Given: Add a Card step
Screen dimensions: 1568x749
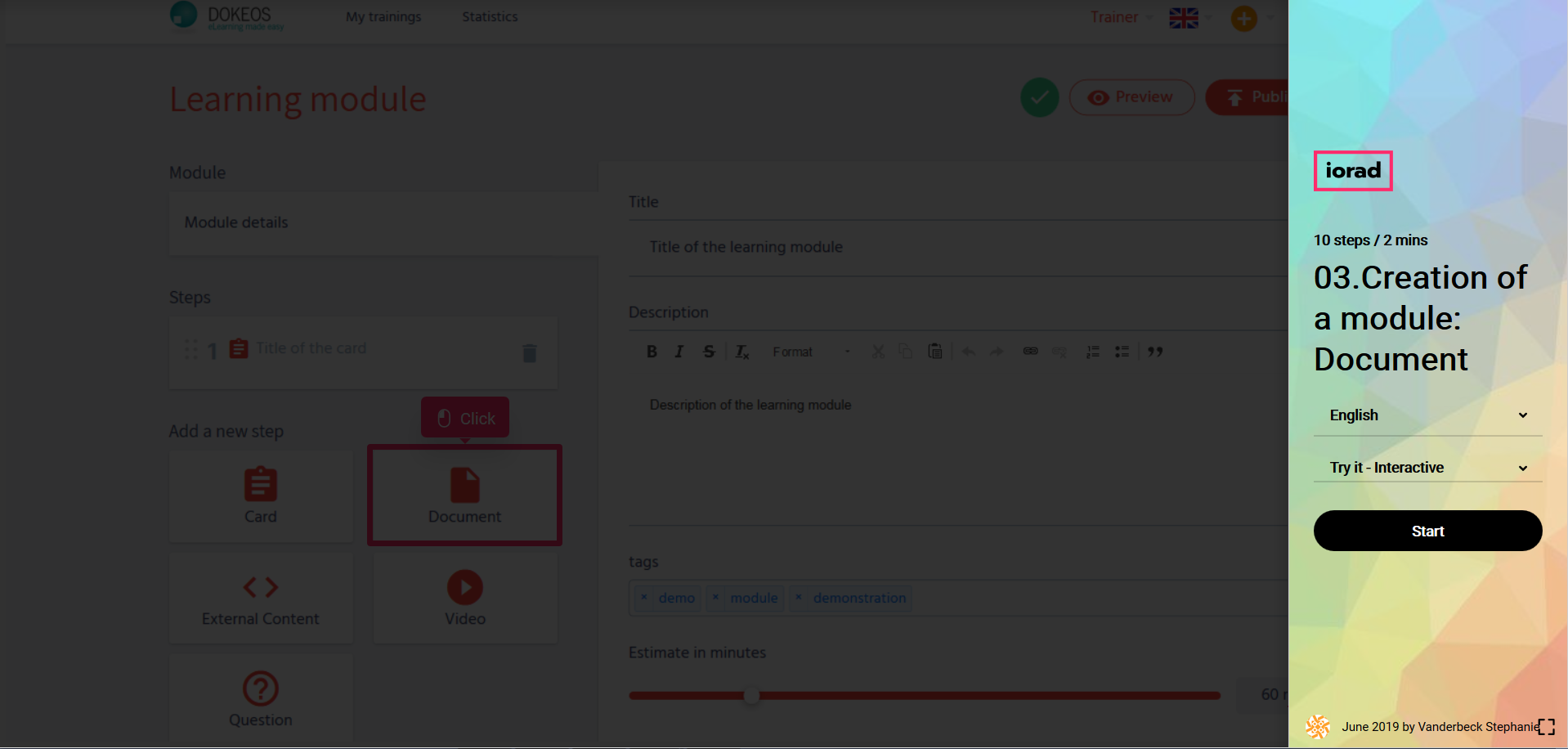Looking at the screenshot, I should click(261, 495).
